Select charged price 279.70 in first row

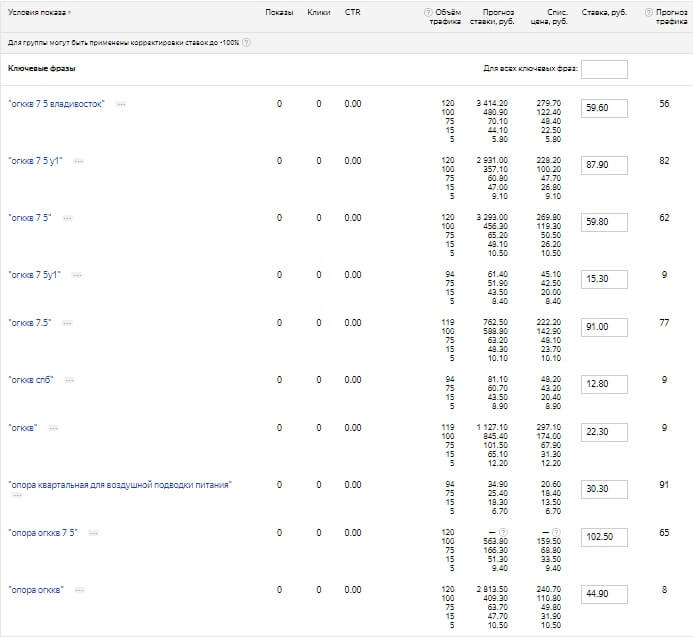pos(548,103)
